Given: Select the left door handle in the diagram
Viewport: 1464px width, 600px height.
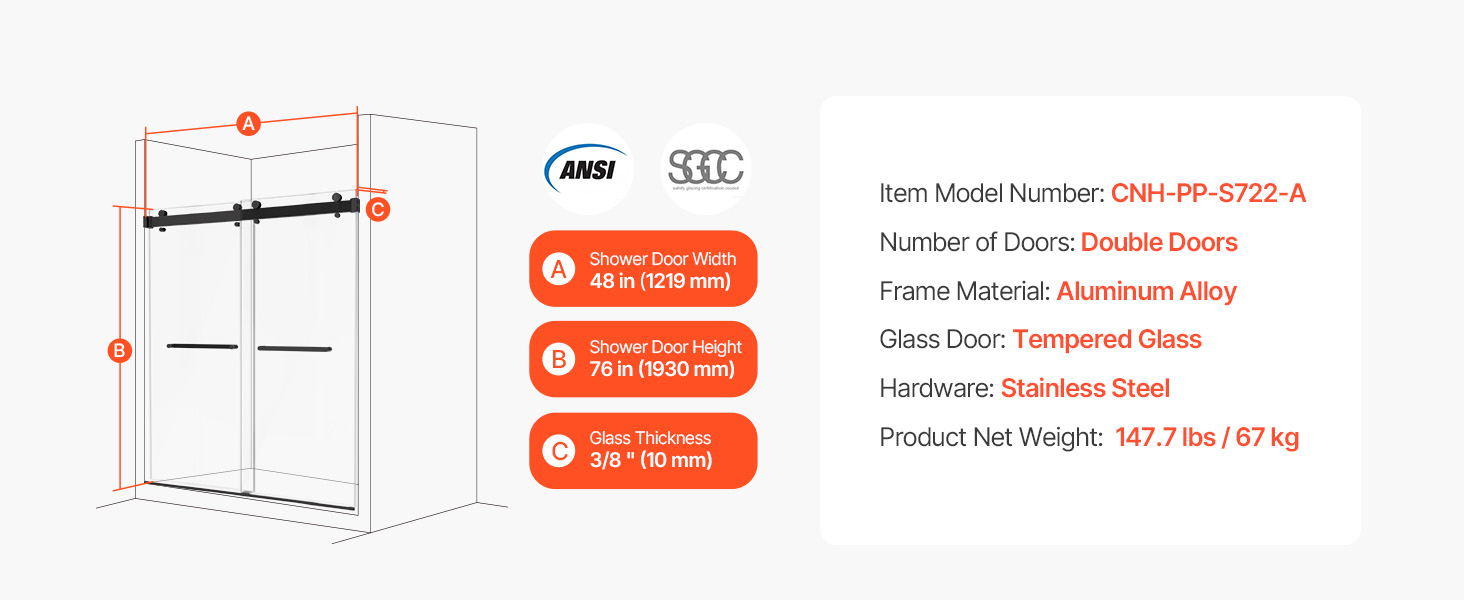Looking at the screenshot, I should (x=202, y=347).
